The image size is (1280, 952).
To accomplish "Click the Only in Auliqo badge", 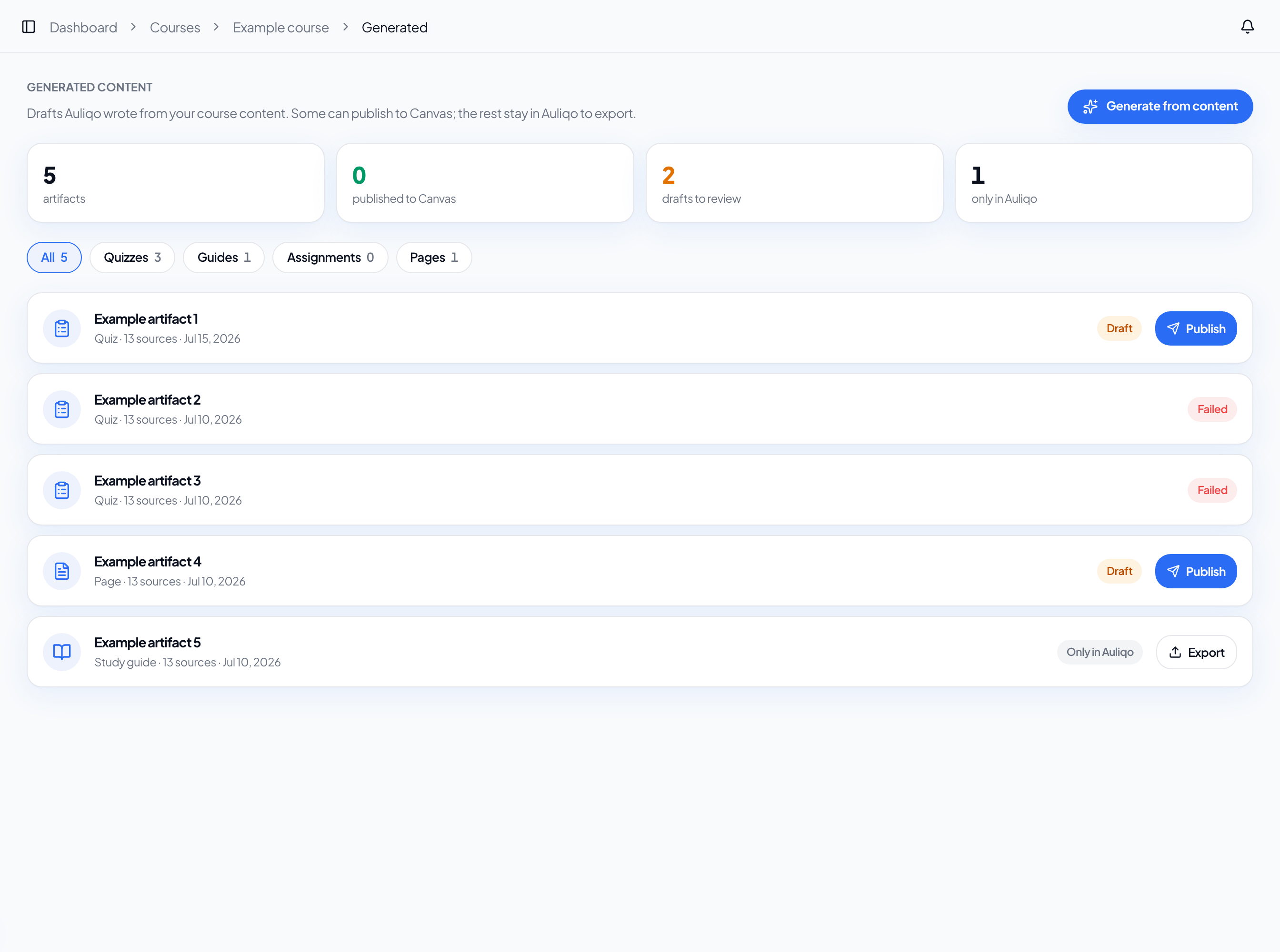I will tap(1100, 652).
